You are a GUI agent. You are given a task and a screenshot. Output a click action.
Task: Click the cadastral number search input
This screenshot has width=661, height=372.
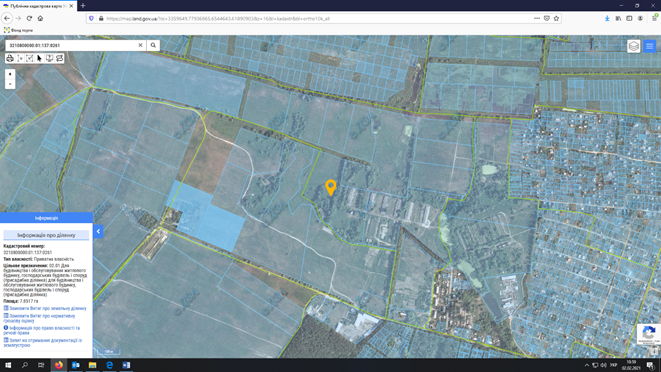(72, 45)
